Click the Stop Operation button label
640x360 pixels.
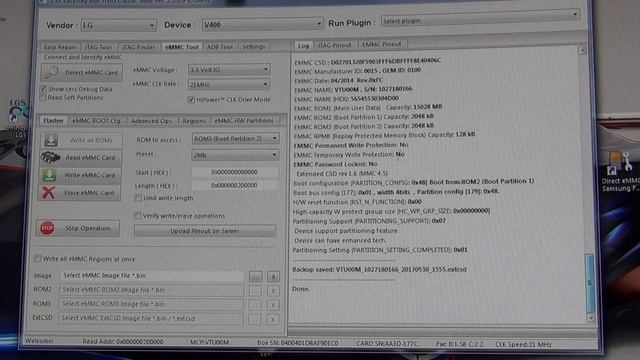(87, 228)
